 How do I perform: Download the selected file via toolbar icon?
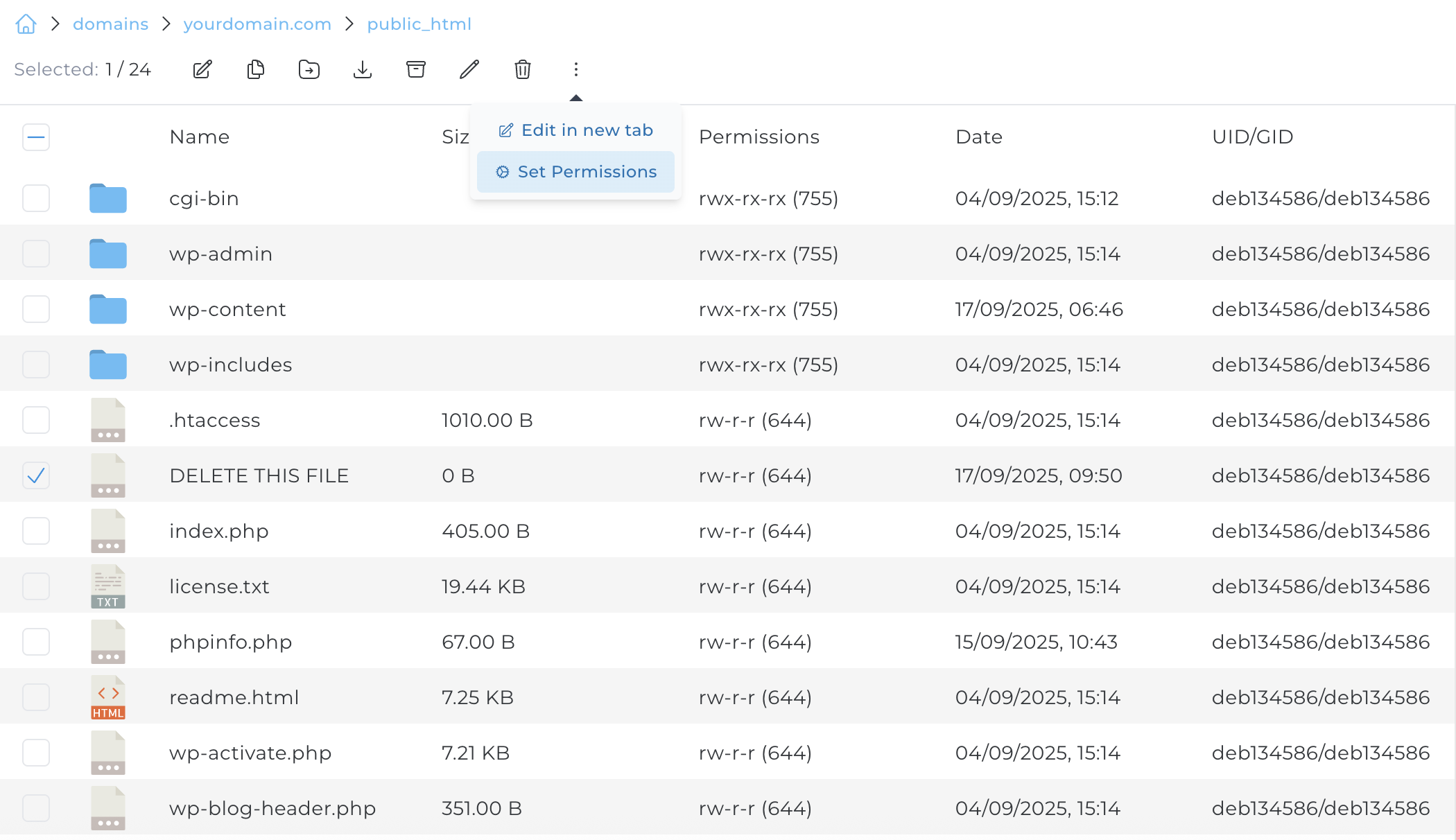363,69
